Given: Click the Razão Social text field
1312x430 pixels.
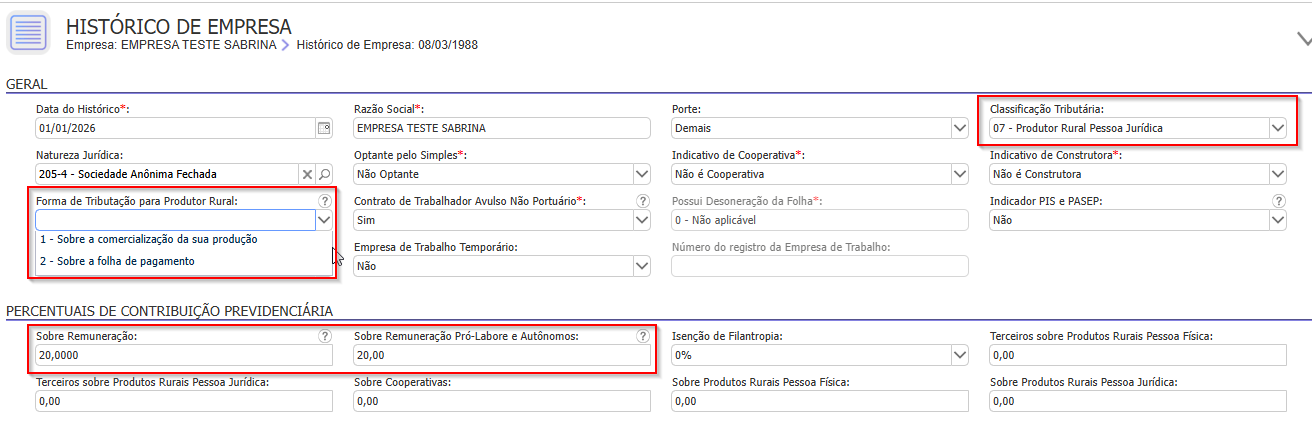Looking at the screenshot, I should (x=500, y=128).
